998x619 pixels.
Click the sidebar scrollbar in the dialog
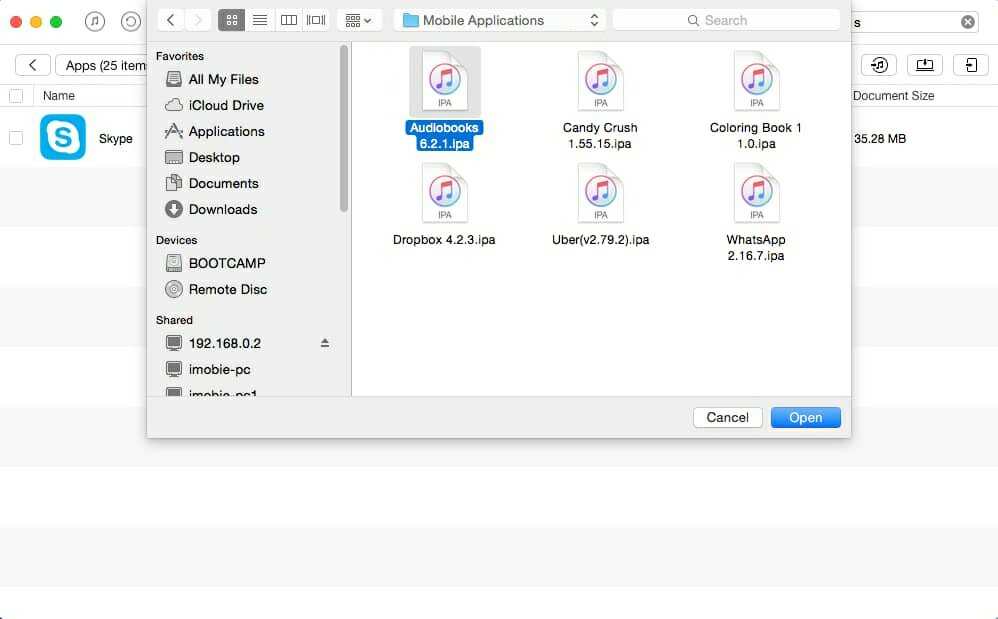[344, 129]
